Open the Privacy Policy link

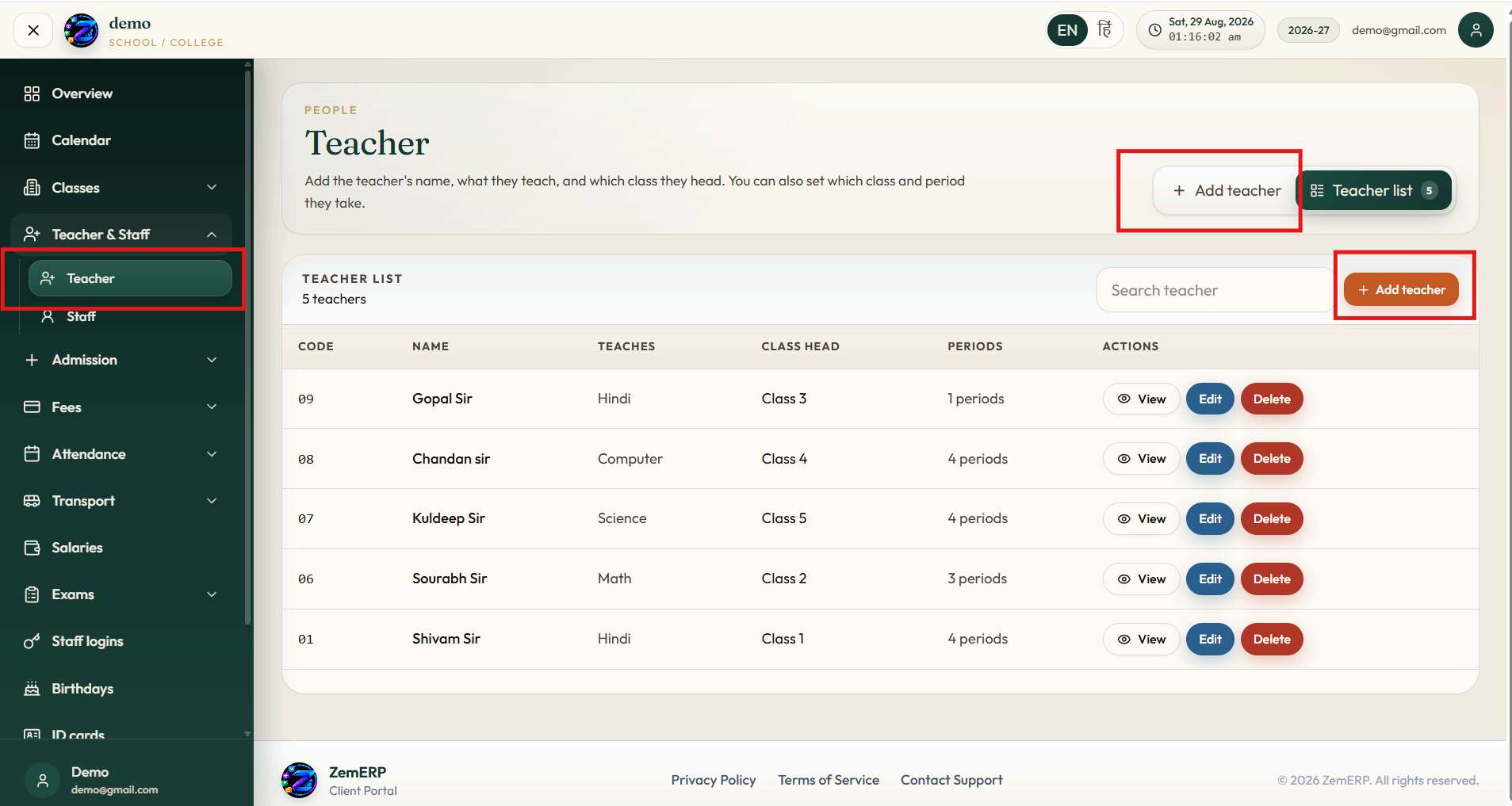(714, 780)
